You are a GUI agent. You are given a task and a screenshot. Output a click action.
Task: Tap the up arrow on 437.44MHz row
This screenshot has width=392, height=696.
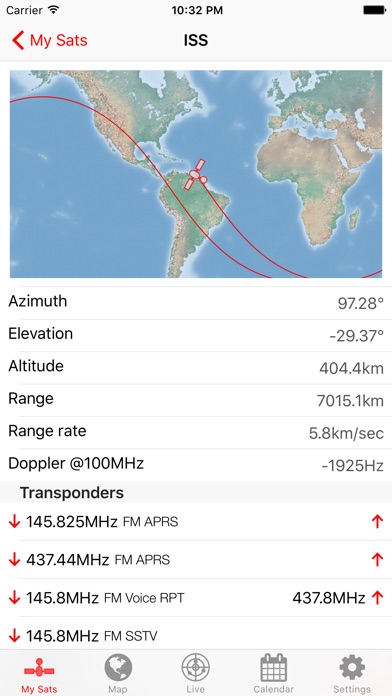click(377, 560)
